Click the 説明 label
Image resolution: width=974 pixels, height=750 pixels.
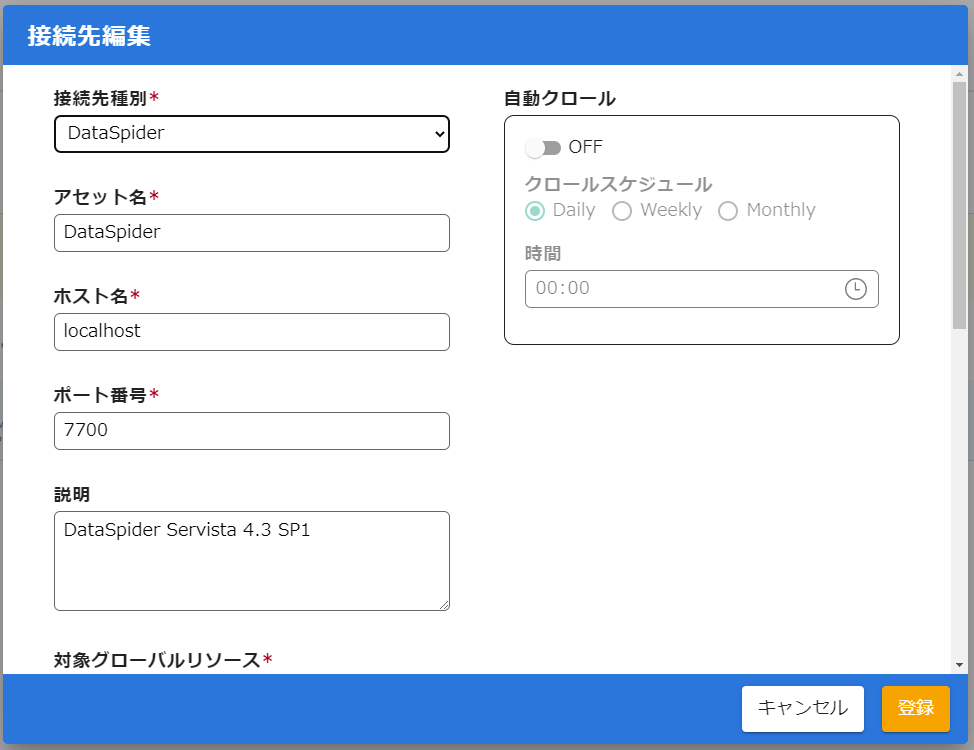[x=72, y=495]
